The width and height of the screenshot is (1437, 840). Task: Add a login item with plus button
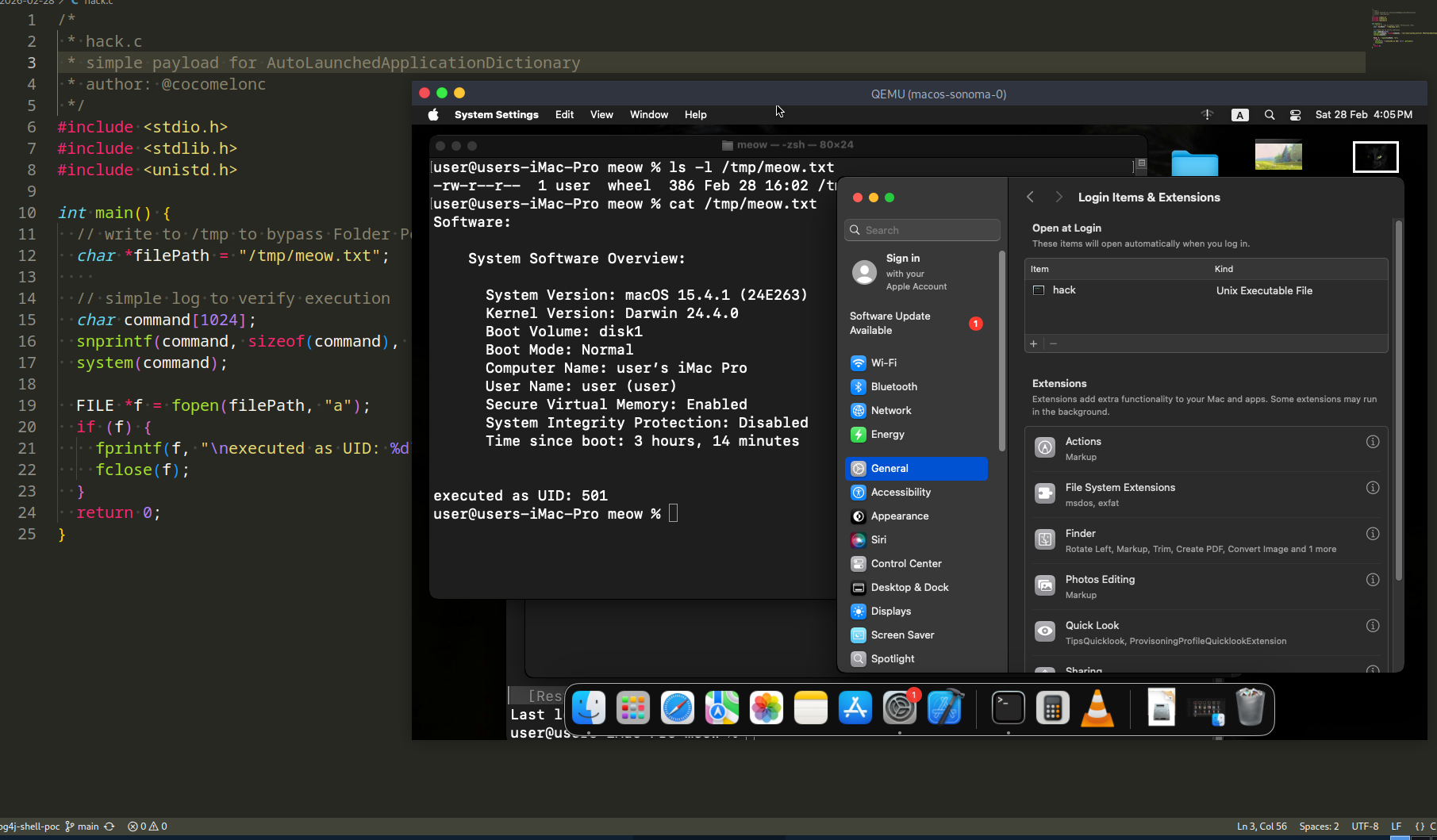coord(1033,343)
